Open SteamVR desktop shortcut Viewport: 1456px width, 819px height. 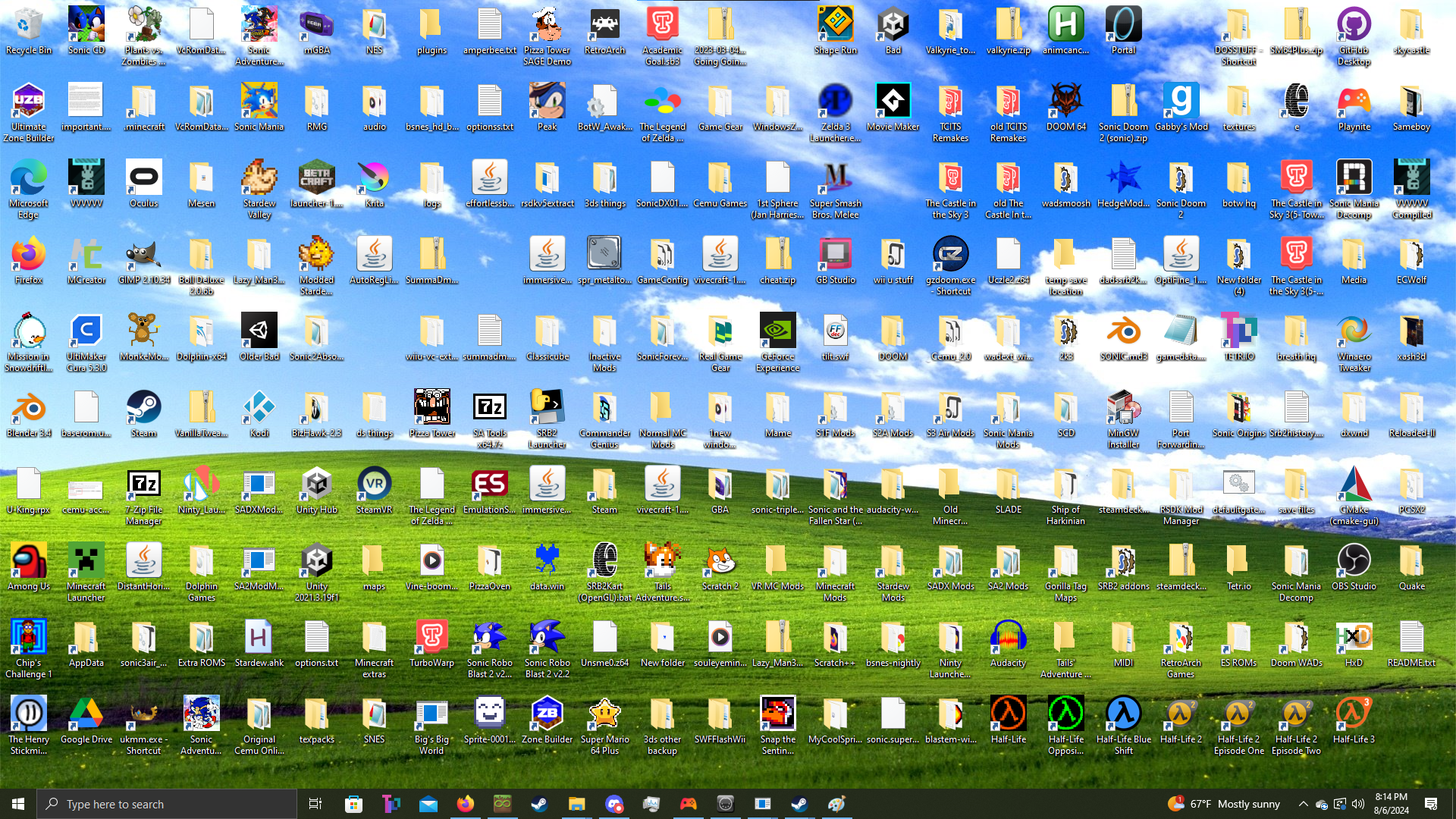[375, 490]
